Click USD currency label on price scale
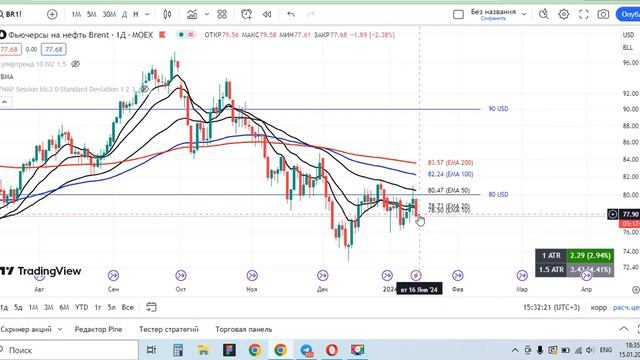The image size is (640, 360). (628, 35)
